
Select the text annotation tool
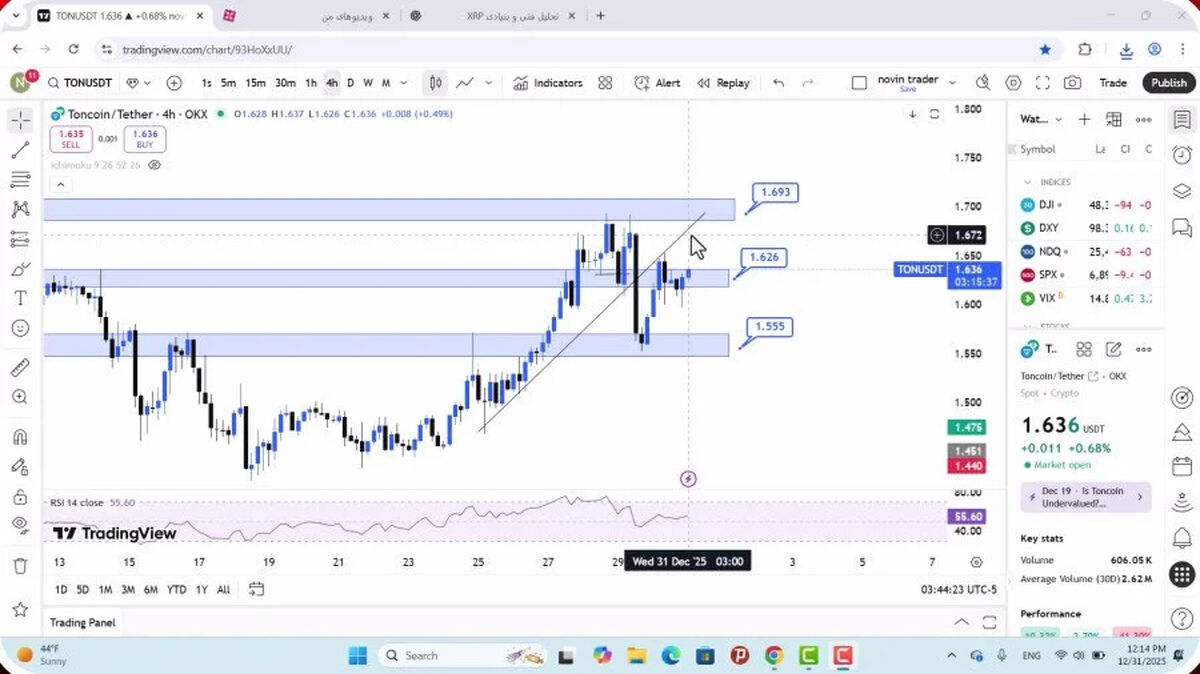20,298
